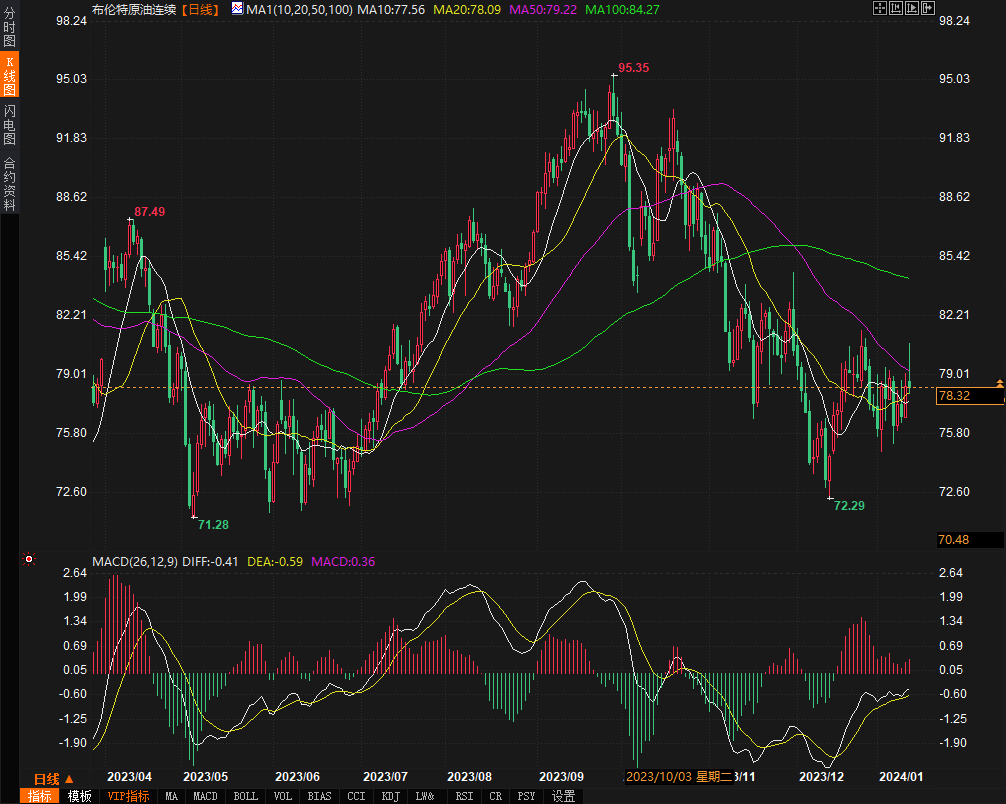Open 合约资料 contract info tab

(x=10, y=184)
